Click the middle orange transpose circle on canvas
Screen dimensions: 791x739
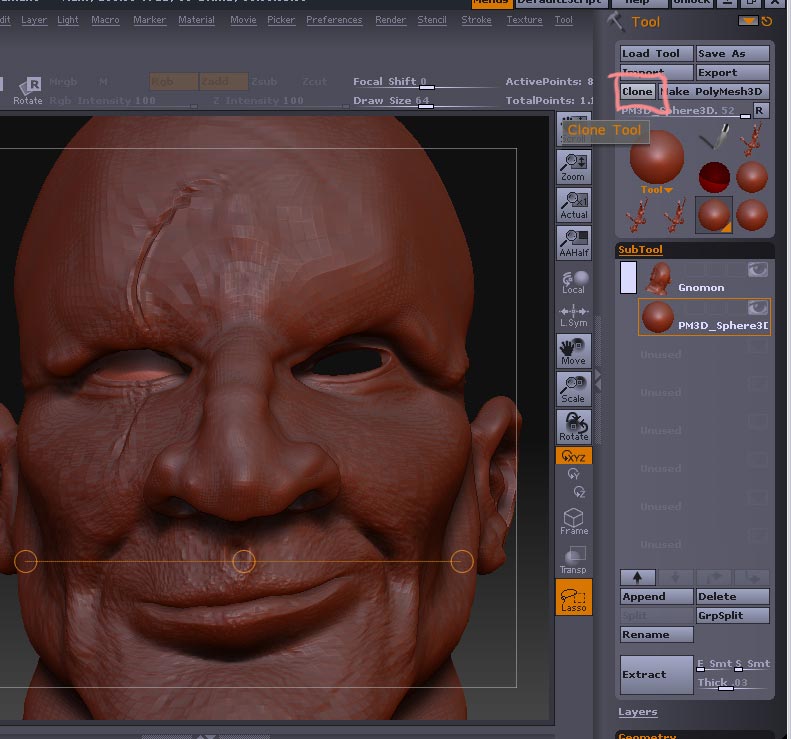click(244, 561)
